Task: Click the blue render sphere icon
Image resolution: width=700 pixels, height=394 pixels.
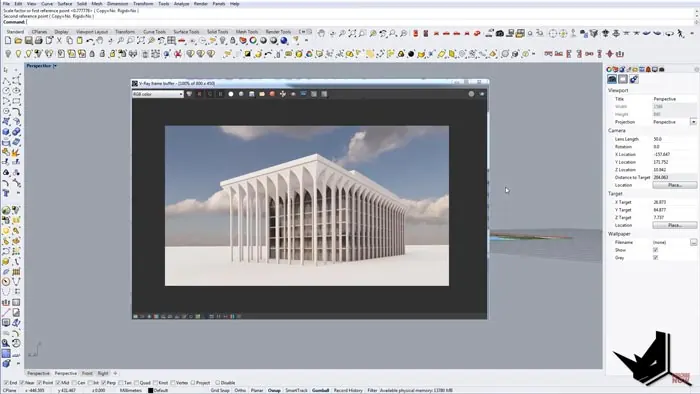Action: [284, 41]
